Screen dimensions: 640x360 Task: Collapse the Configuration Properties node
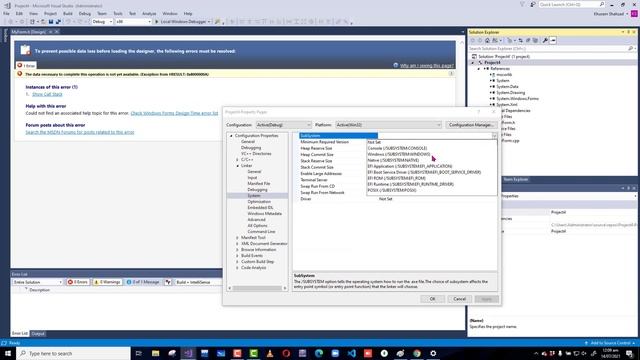pos(231,136)
